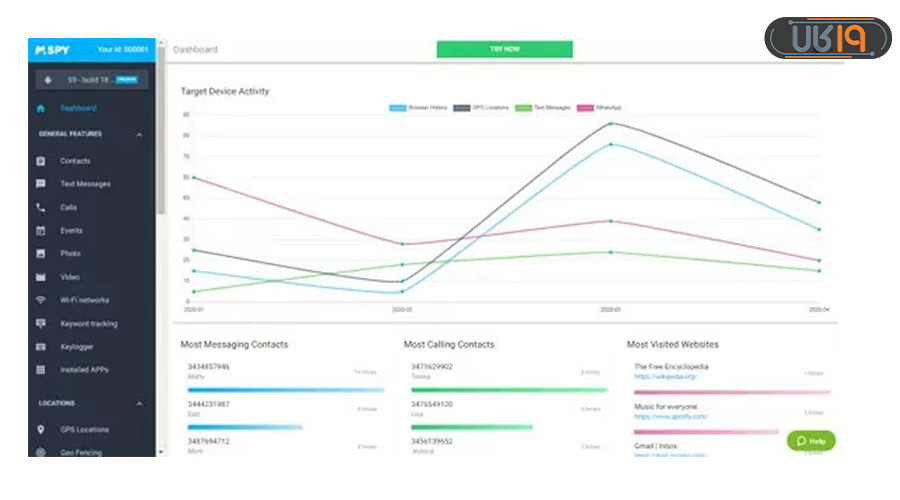Collapse the General Features section
The height and width of the screenshot is (500, 900).
[x=139, y=134]
